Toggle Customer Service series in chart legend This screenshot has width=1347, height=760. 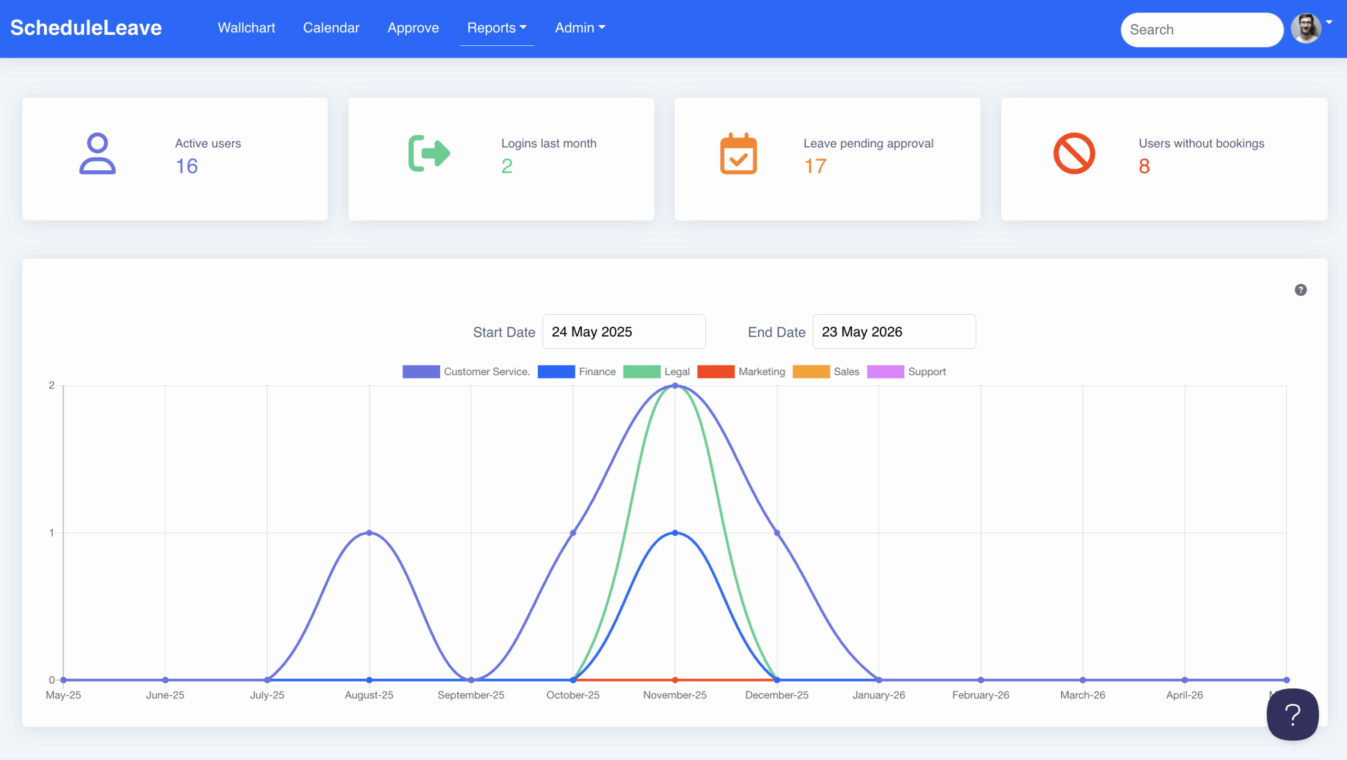click(x=466, y=372)
